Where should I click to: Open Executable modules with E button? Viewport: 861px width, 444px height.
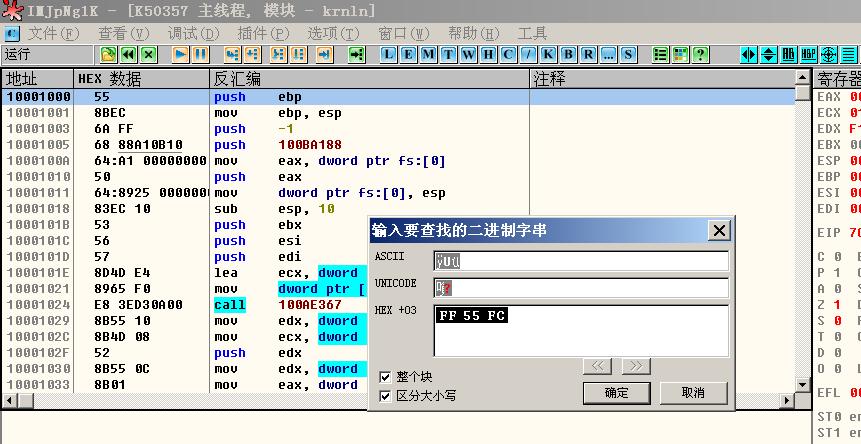[x=409, y=54]
